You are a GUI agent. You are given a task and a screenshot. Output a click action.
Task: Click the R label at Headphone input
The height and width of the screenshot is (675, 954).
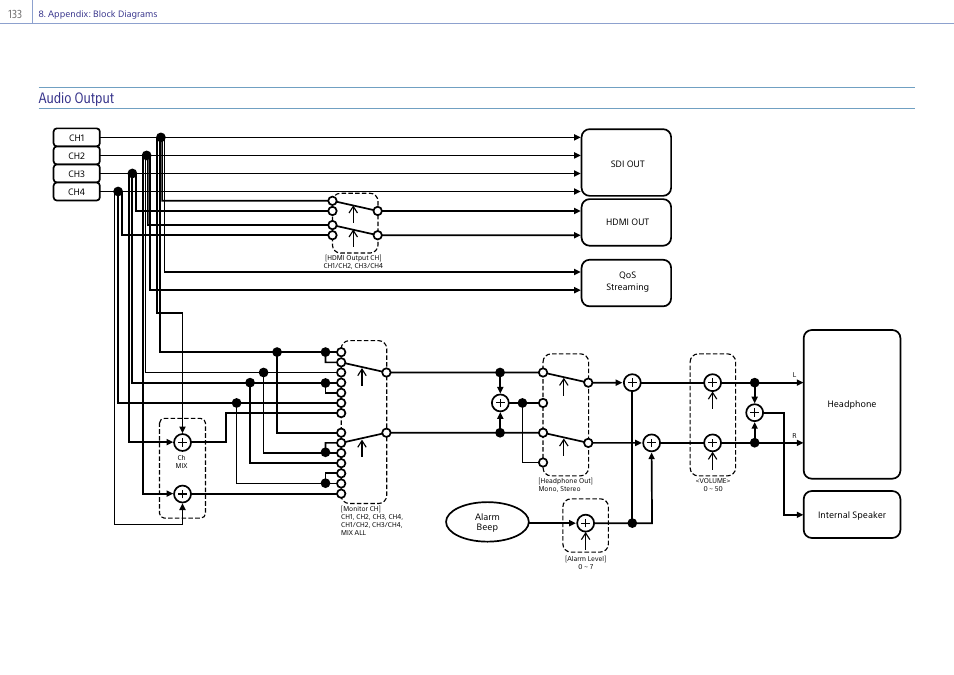point(794,436)
